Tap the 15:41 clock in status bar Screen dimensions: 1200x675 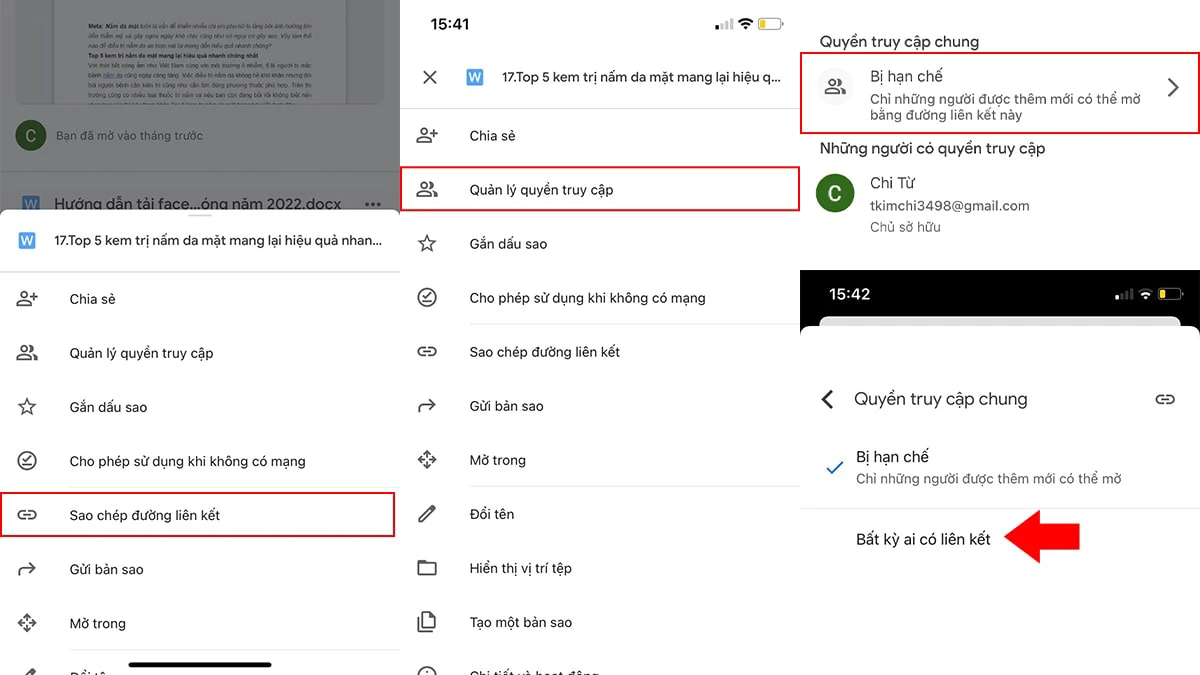click(449, 23)
